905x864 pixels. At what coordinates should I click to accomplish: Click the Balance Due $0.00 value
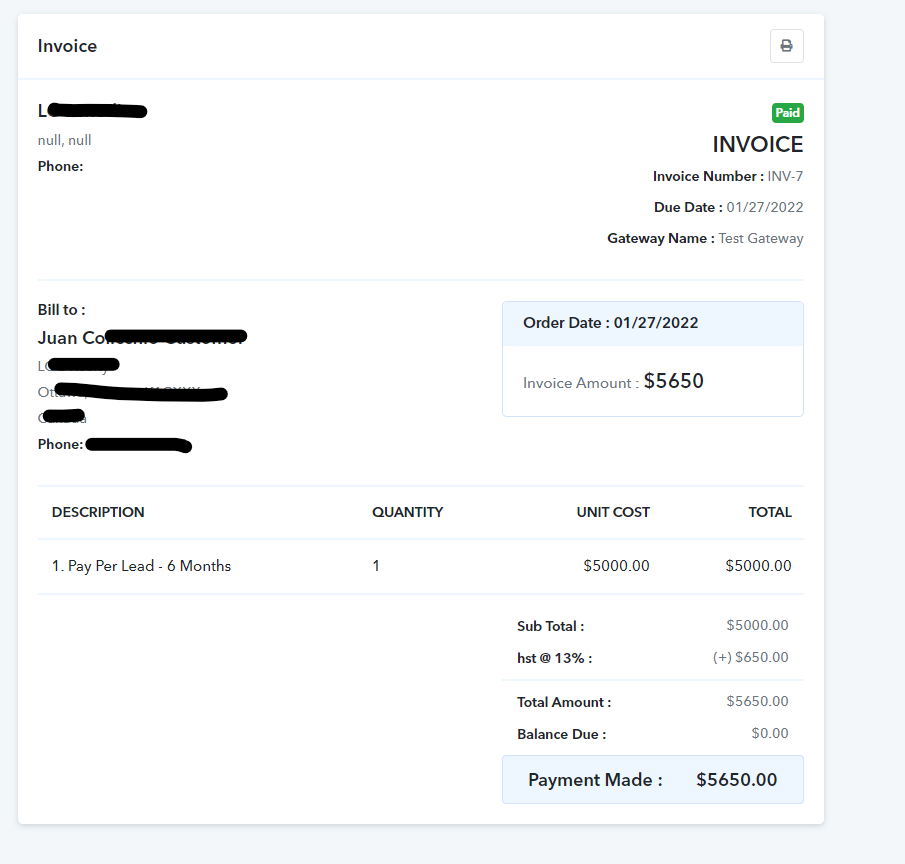click(770, 733)
